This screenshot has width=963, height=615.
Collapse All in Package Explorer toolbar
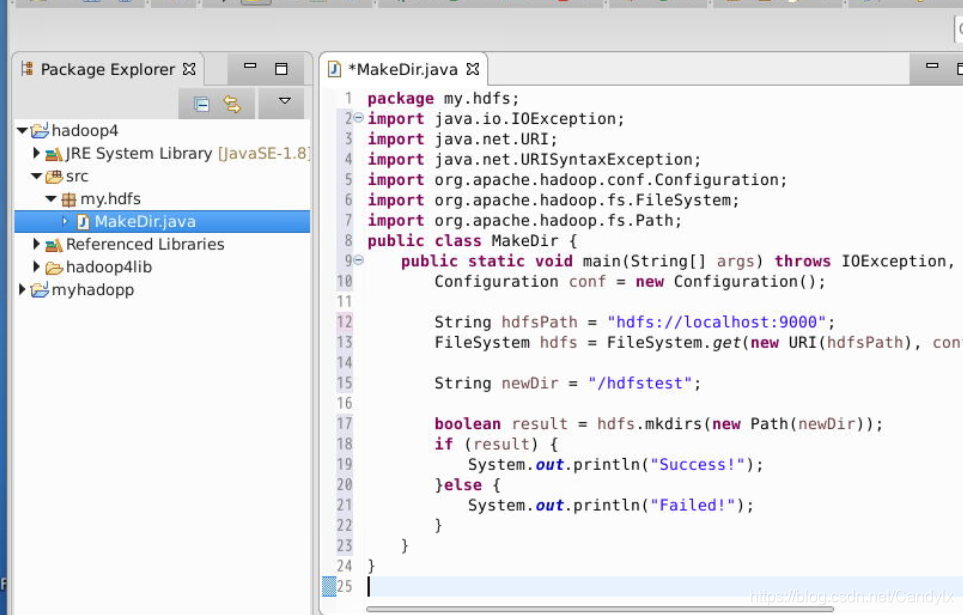pyautogui.click(x=201, y=104)
